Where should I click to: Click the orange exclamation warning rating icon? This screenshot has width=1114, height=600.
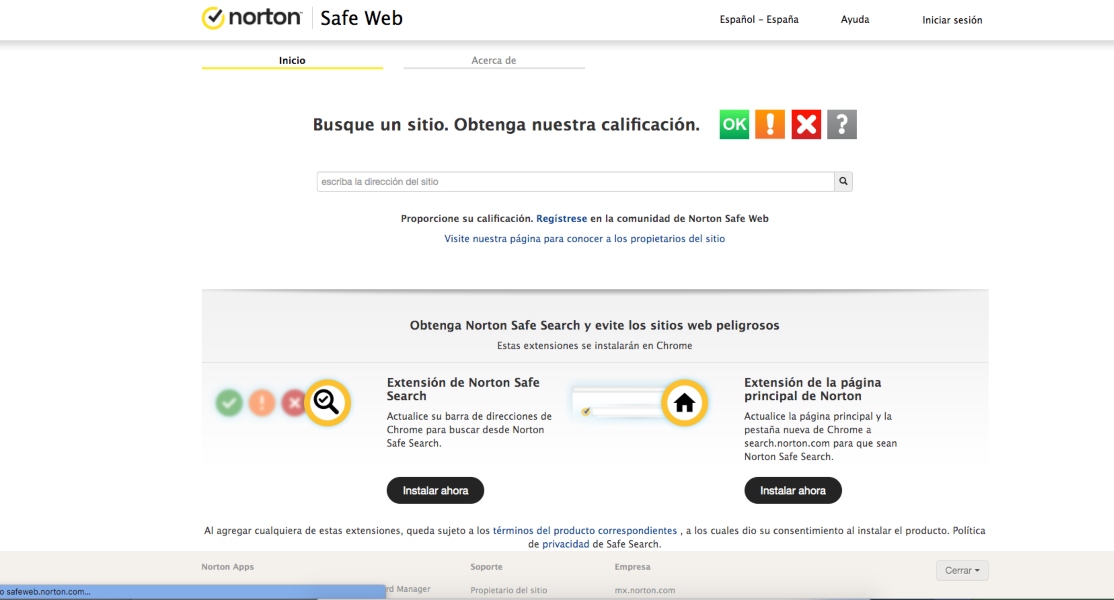pos(770,124)
